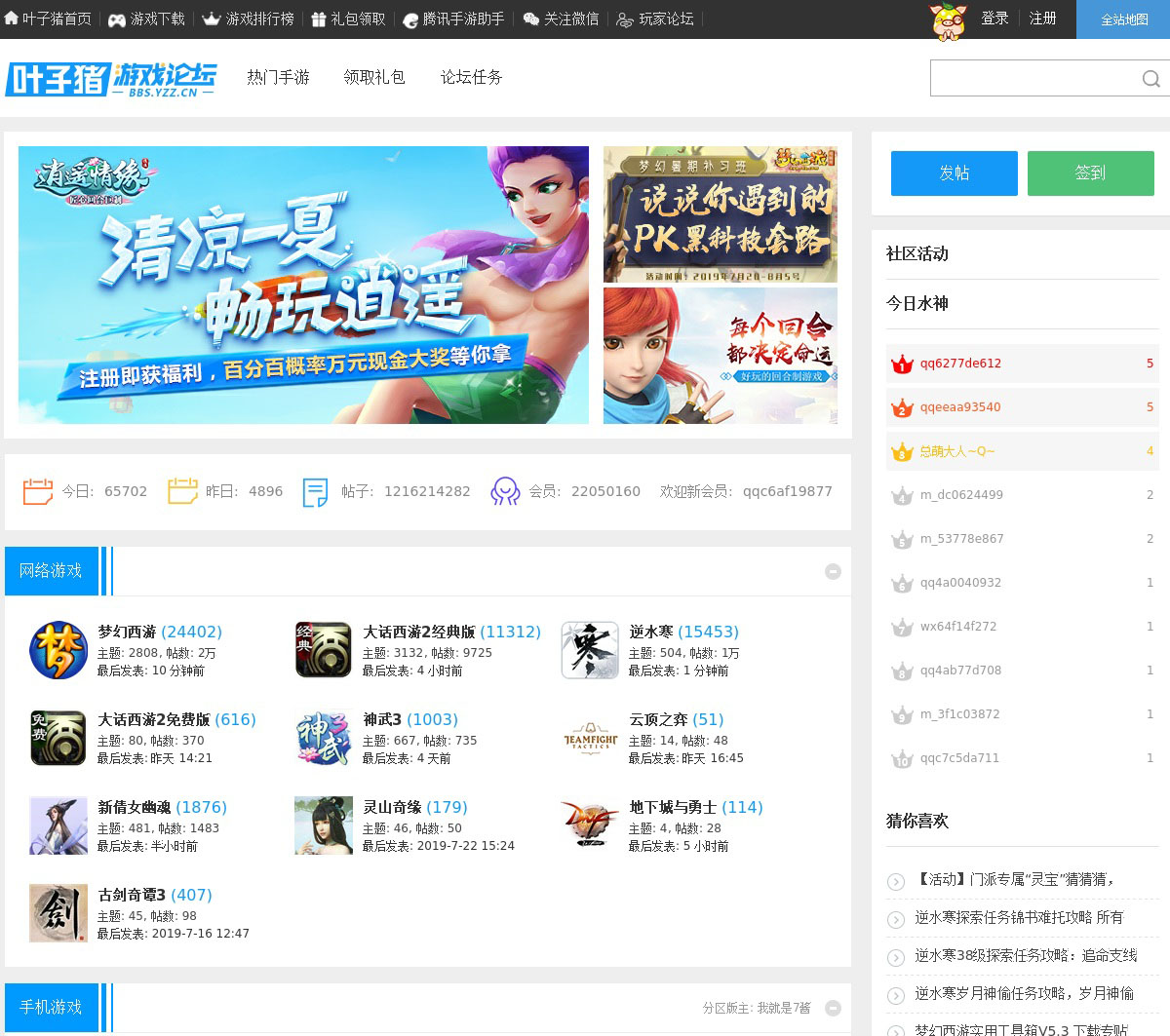Collapse the 手机游戏 section
1170x1036 pixels.
[833, 1008]
